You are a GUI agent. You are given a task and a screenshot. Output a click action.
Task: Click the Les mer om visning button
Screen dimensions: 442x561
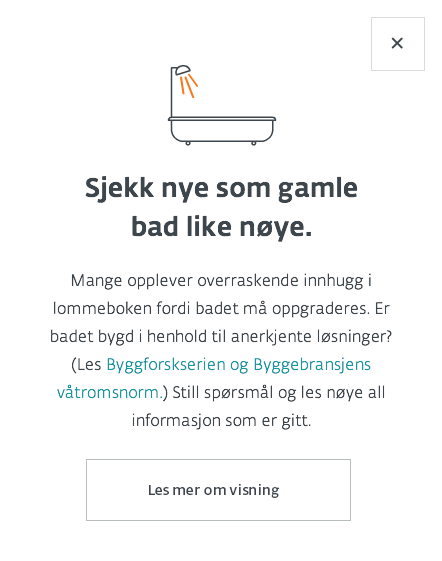(x=218, y=490)
